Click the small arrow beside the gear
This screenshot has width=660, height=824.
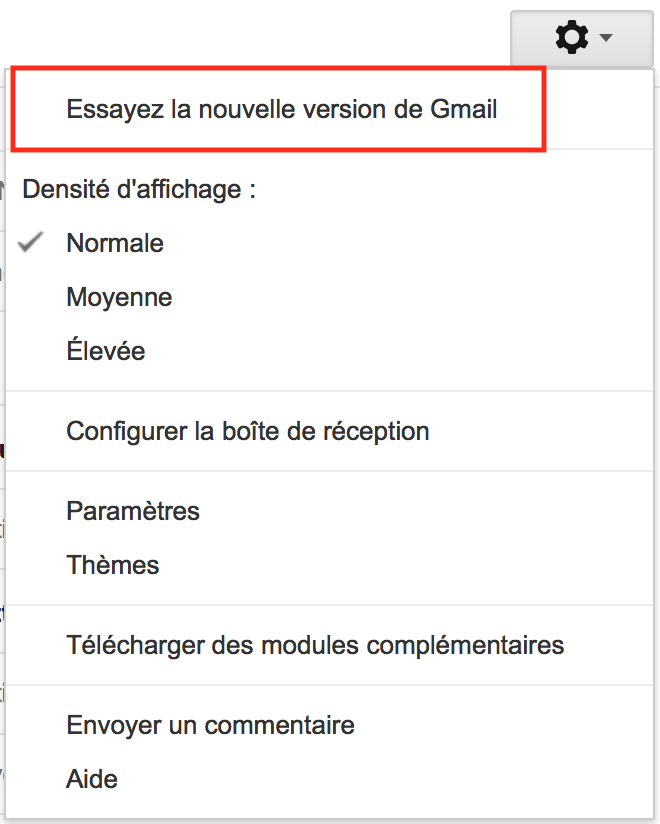606,40
